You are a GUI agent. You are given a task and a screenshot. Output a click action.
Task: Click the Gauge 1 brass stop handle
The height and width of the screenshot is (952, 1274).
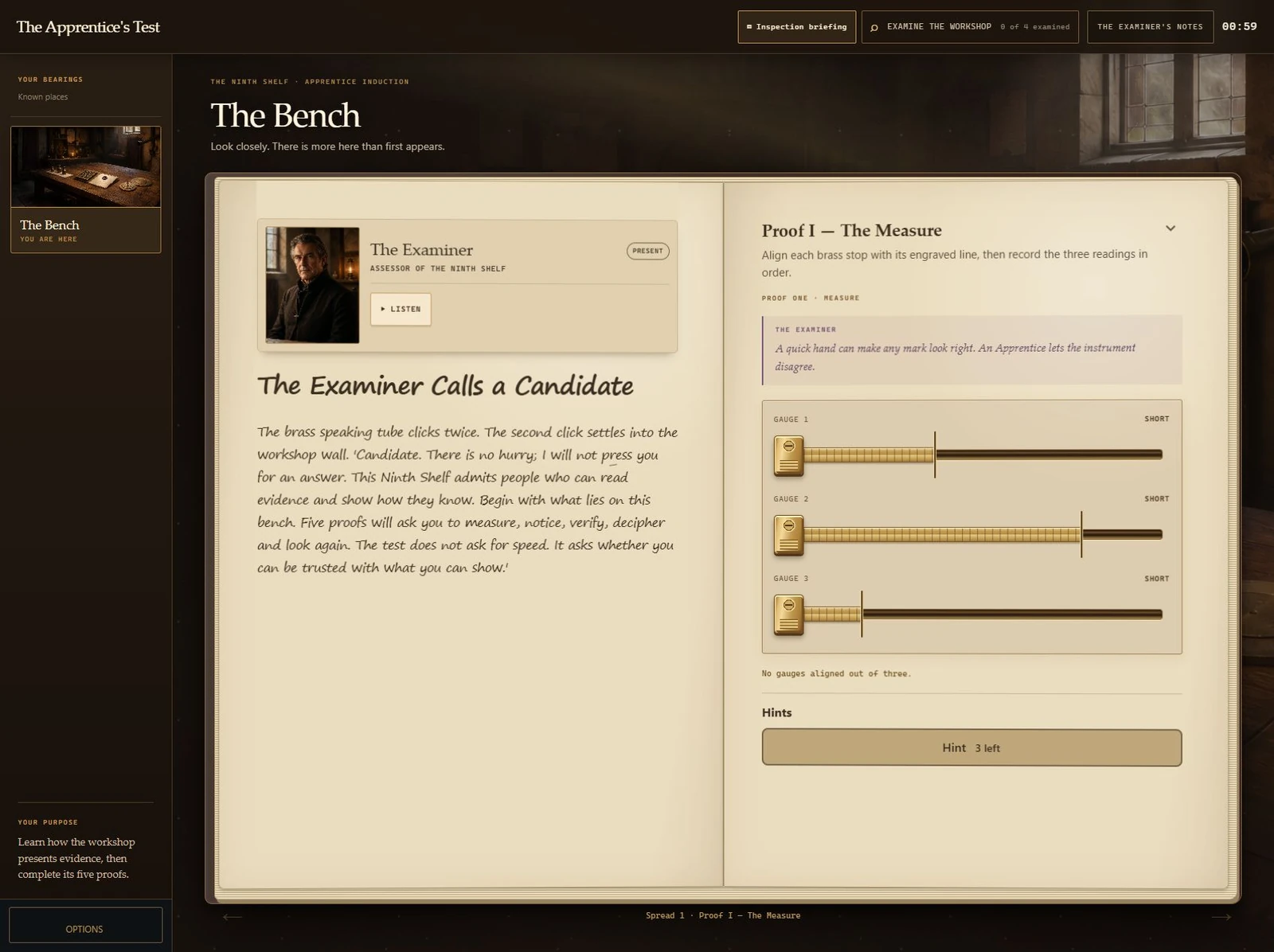tap(788, 455)
